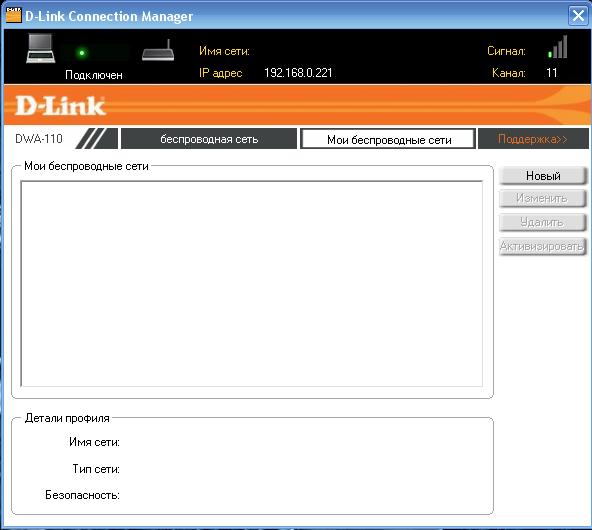Click the laptop computer icon
The height and width of the screenshot is (530, 592).
tap(41, 49)
